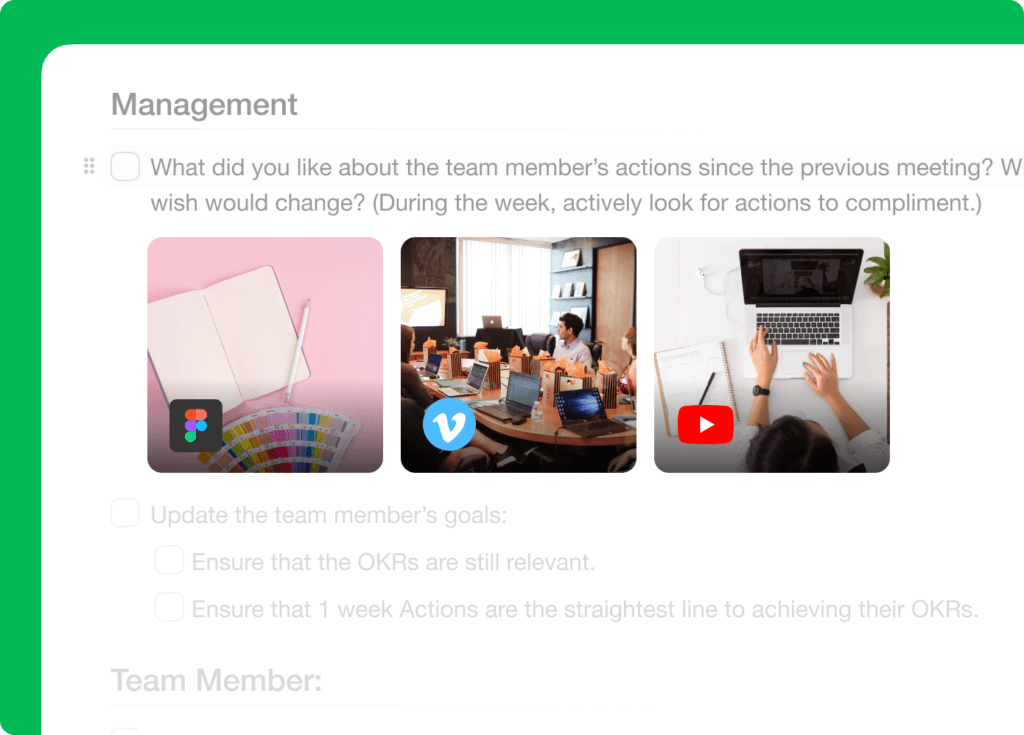1024x735 pixels.
Task: Toggle checkbox for OKRs are still relevant
Action: [x=169, y=560]
